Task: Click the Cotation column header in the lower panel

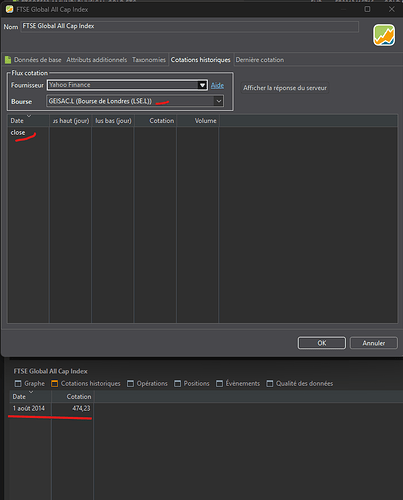Action: coord(72,397)
